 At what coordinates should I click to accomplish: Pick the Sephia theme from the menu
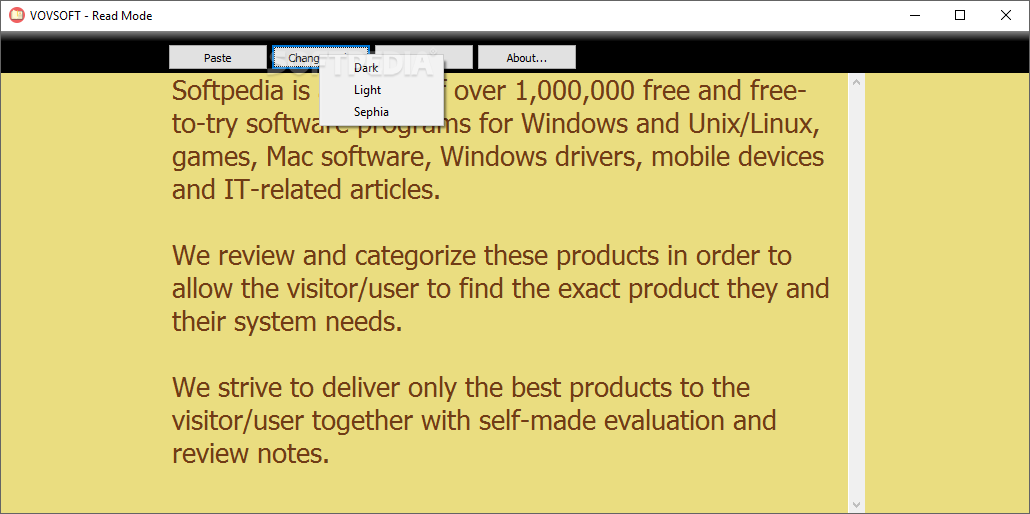click(382, 112)
